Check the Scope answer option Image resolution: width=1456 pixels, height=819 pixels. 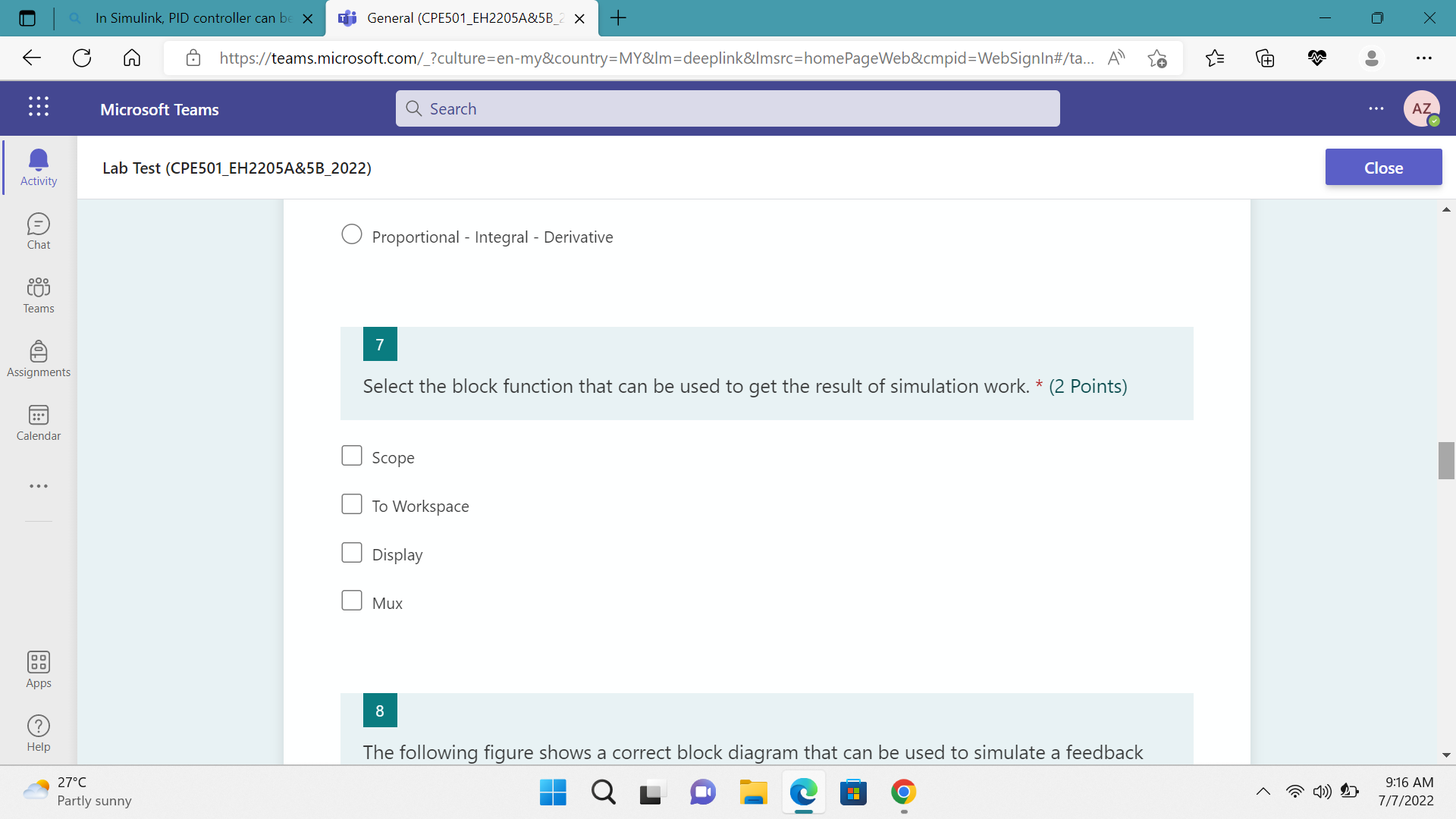[351, 455]
